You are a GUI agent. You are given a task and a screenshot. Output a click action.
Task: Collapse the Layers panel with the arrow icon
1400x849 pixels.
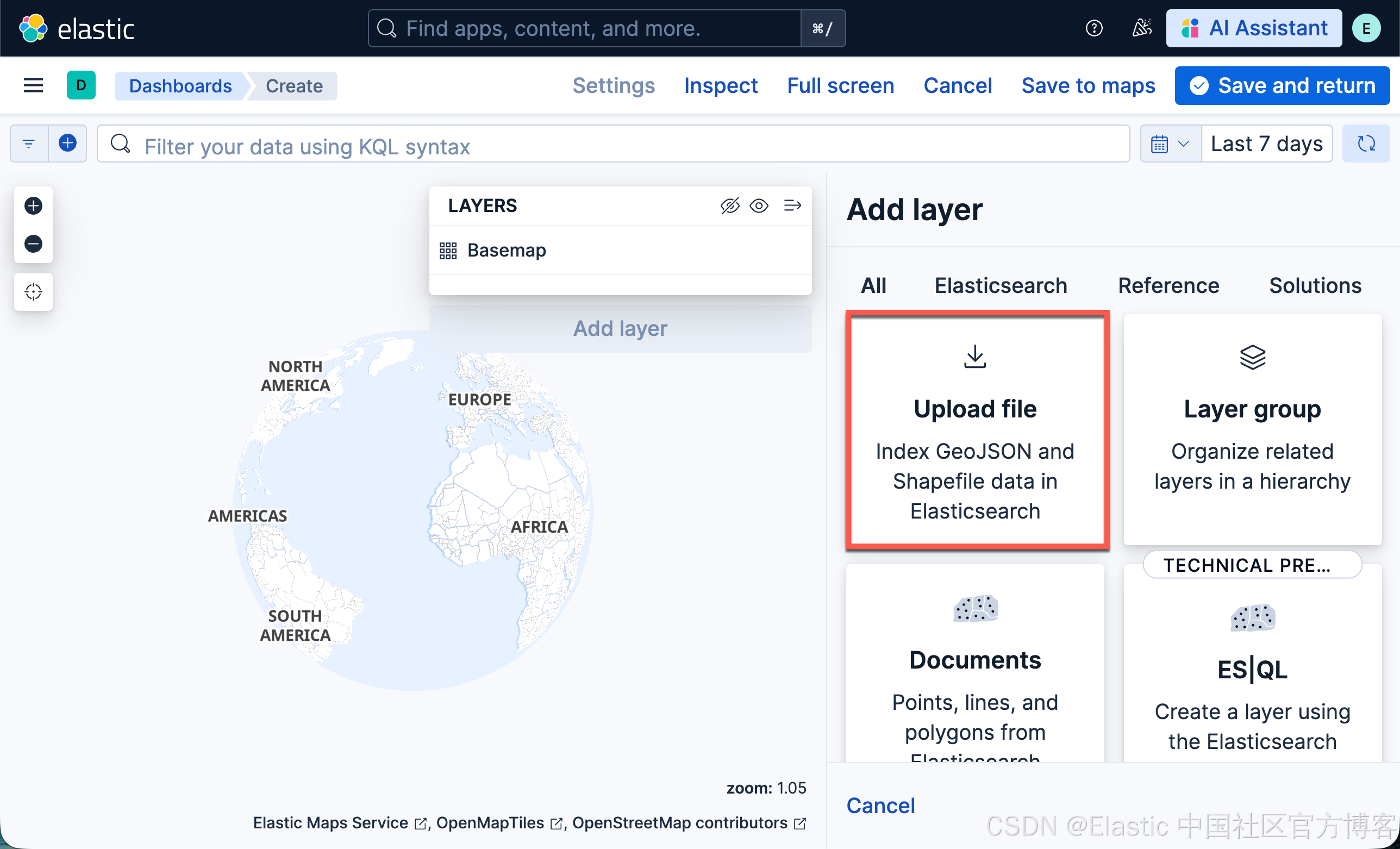coord(792,205)
